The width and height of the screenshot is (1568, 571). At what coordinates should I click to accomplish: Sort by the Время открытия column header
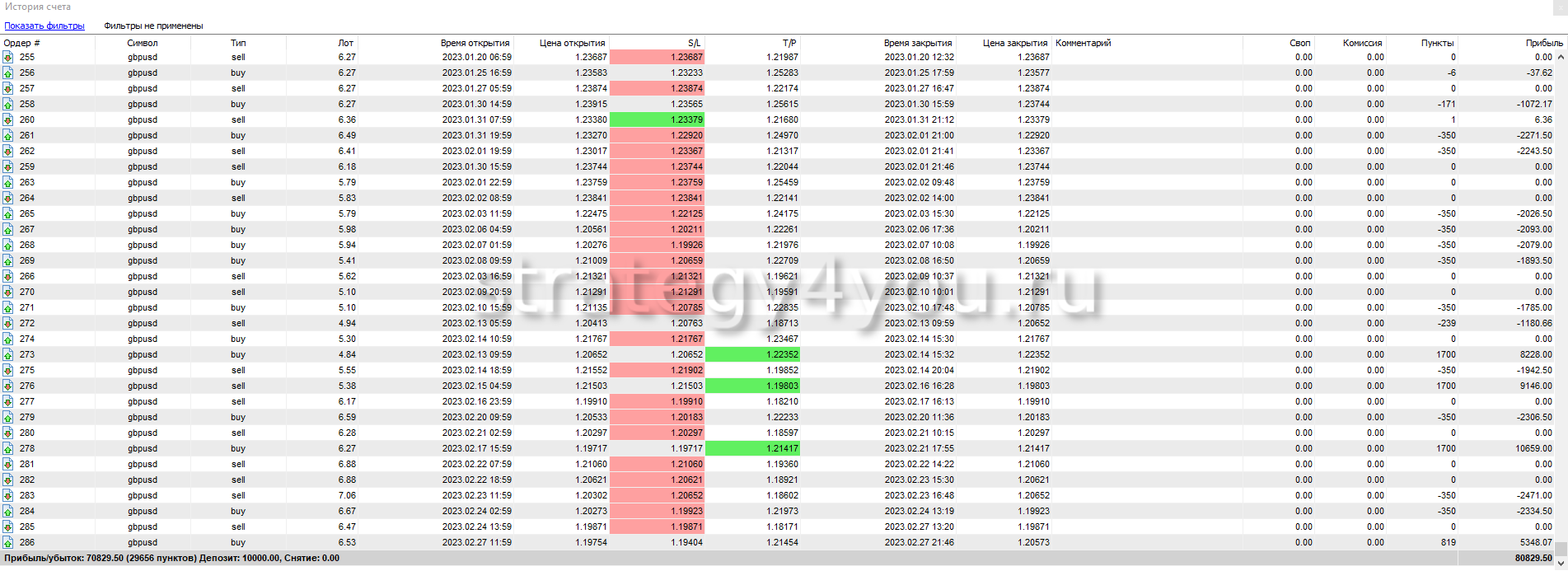pos(475,43)
